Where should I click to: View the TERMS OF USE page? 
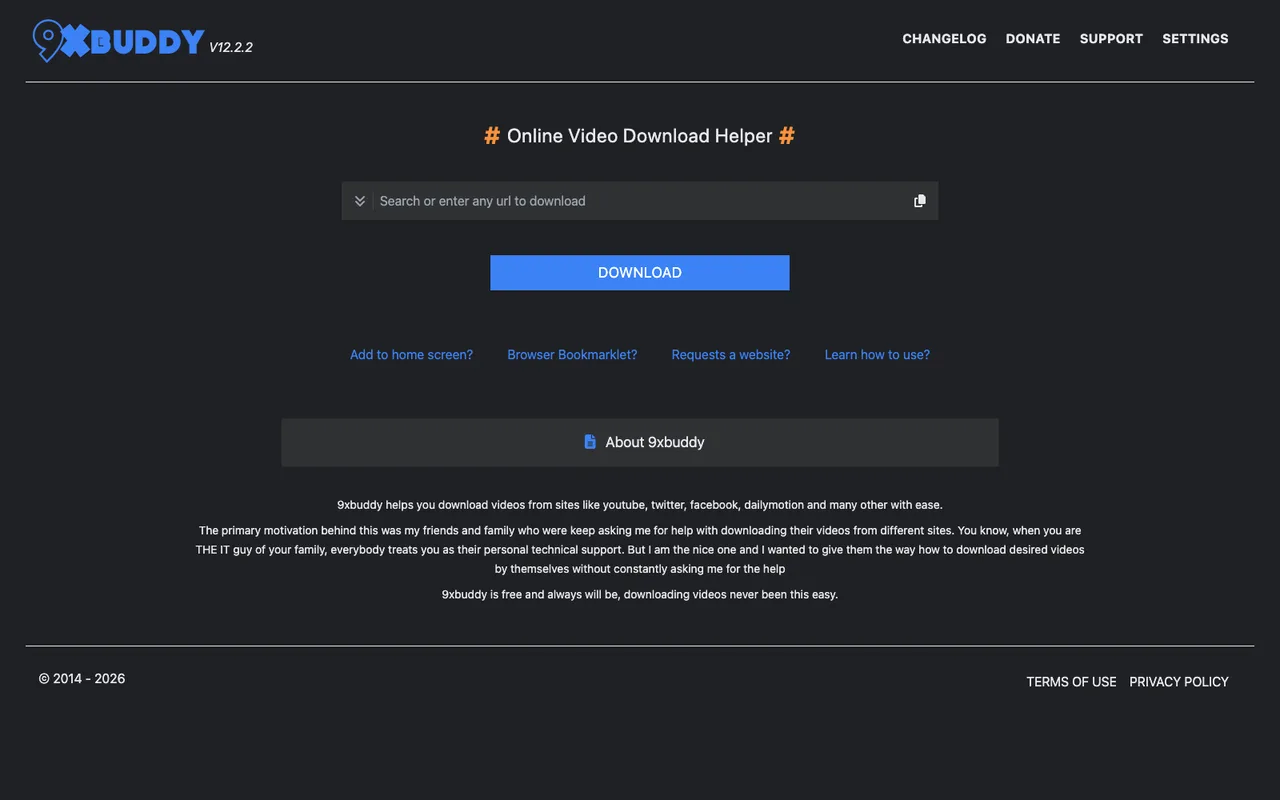coord(1071,681)
